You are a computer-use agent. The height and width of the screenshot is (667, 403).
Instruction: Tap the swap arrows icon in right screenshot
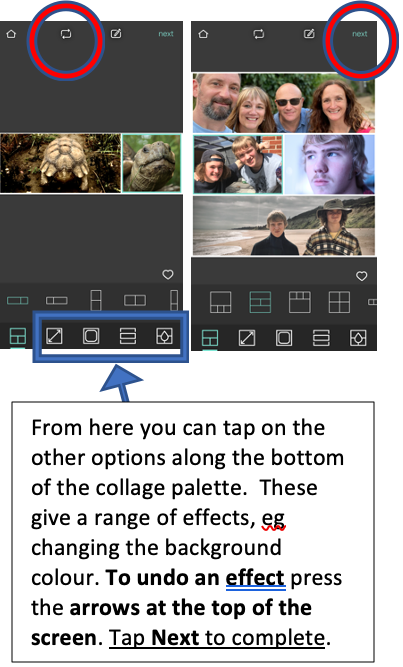(x=258, y=34)
